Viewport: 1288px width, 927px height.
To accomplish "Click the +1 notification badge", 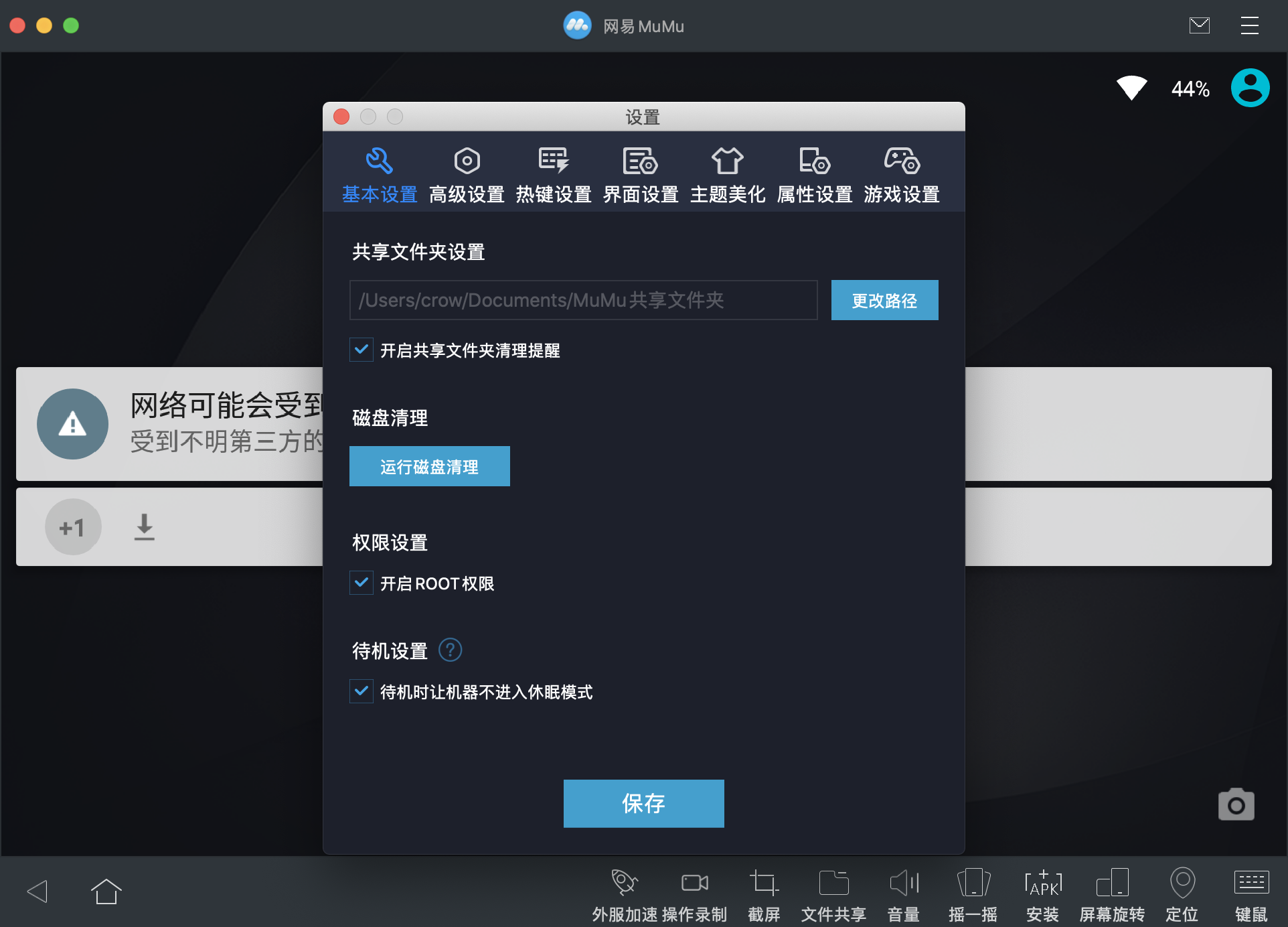I will click(x=73, y=527).
